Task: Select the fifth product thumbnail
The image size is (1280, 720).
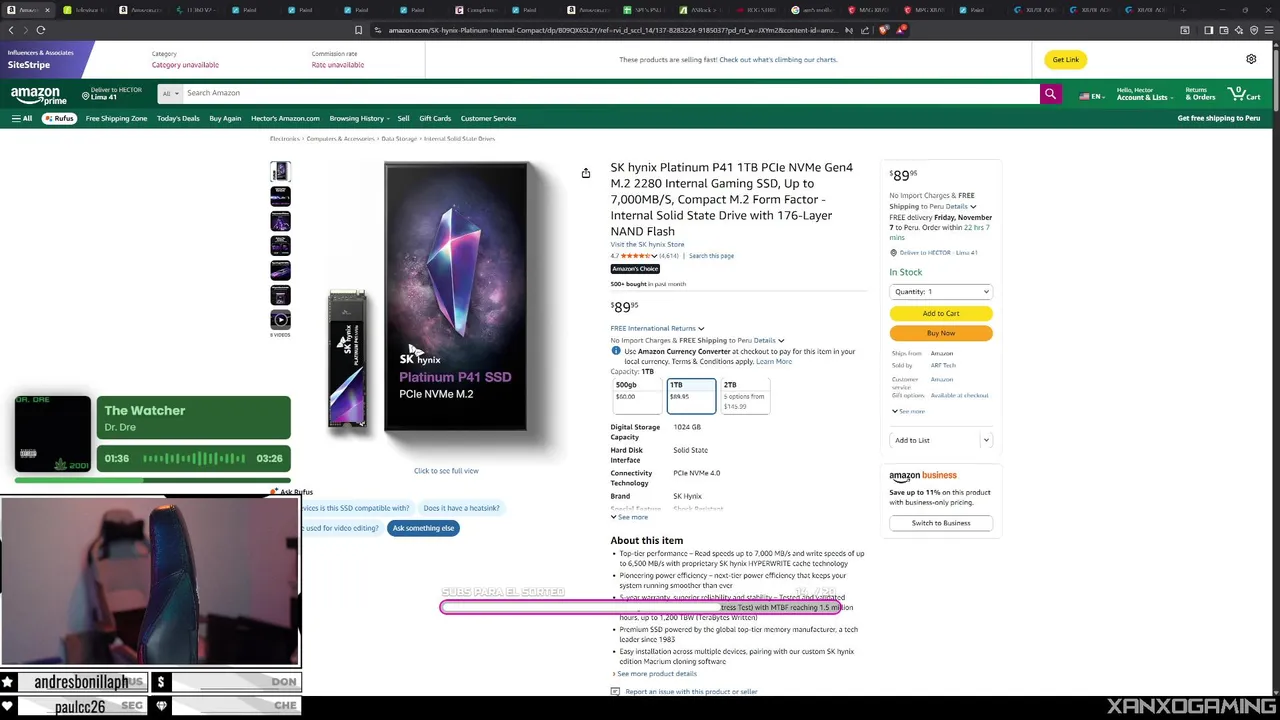Action: (280, 270)
